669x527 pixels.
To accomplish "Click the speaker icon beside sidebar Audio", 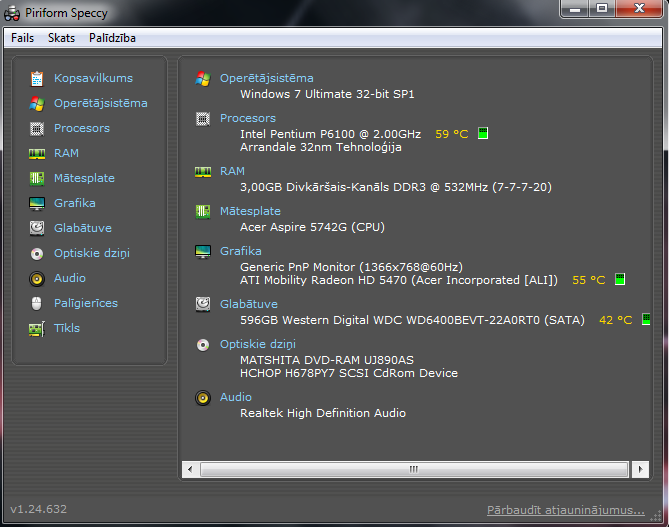I will tap(37, 279).
